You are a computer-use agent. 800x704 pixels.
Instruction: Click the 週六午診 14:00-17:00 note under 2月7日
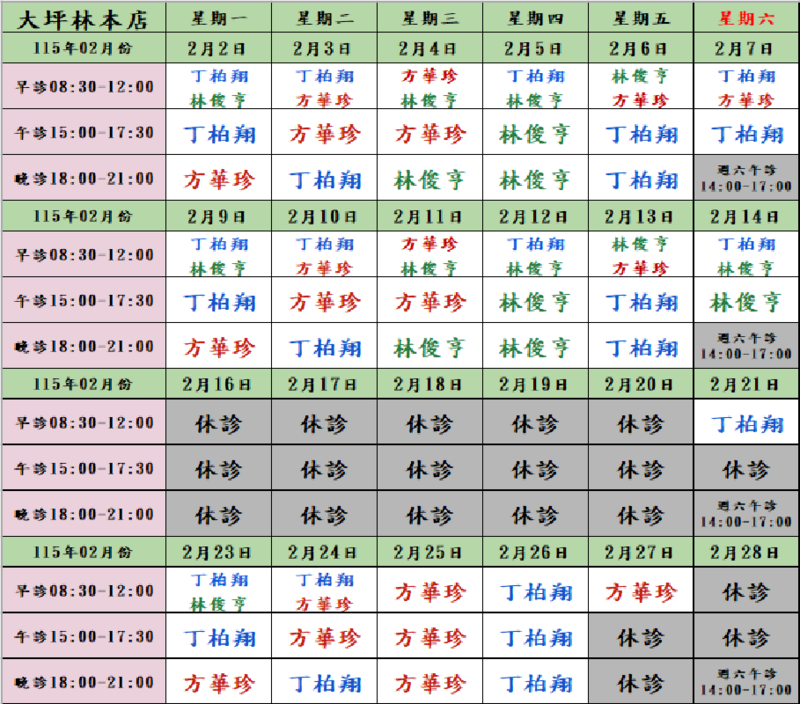[x=745, y=179]
